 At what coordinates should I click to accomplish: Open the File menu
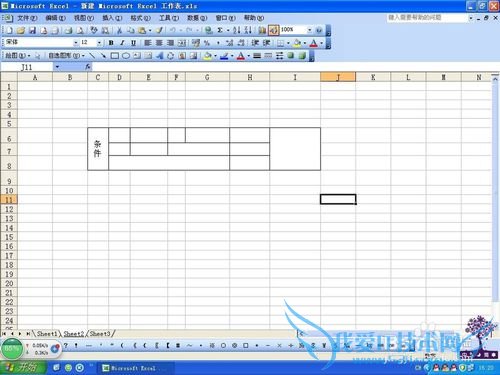27,18
